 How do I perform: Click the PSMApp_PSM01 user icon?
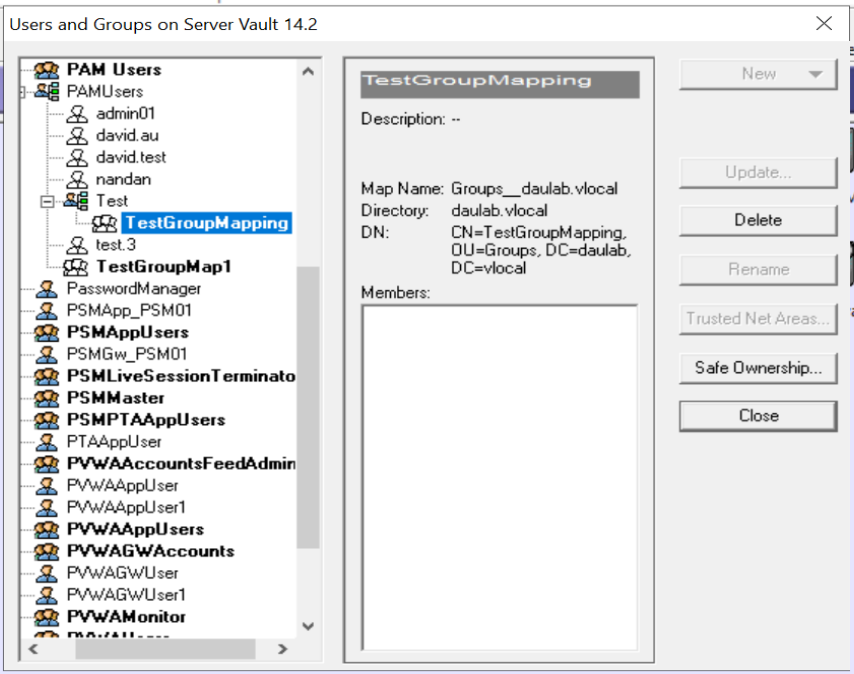click(x=47, y=310)
